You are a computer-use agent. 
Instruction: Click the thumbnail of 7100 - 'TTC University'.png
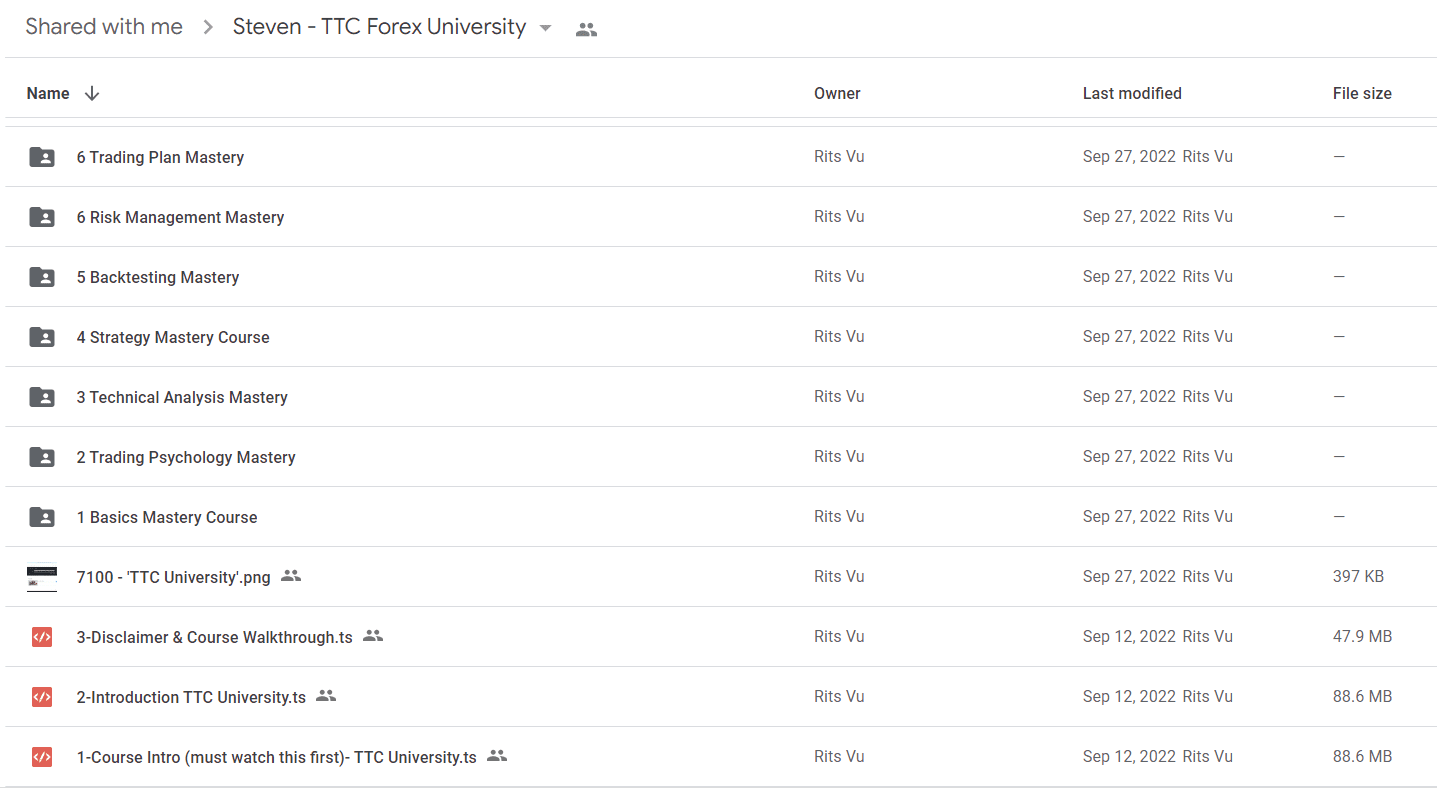42,577
